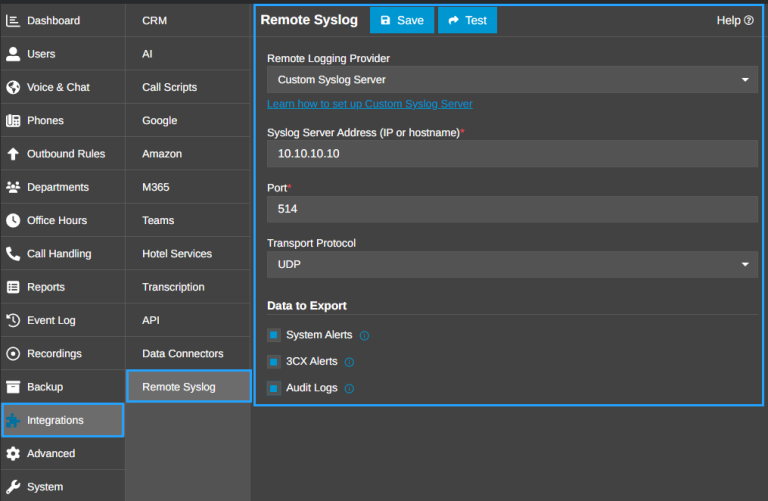Click the Dashboard chart icon
This screenshot has height=501, width=768.
[13, 21]
